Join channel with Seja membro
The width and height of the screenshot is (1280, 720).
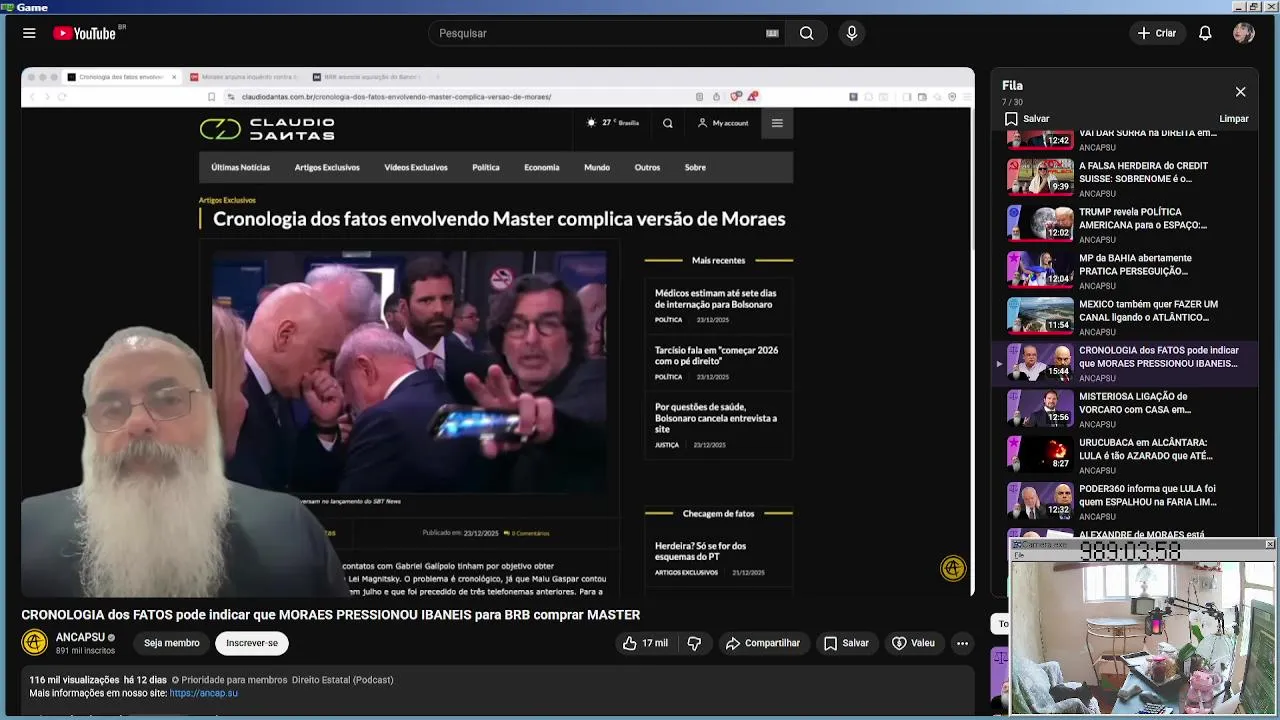click(171, 643)
